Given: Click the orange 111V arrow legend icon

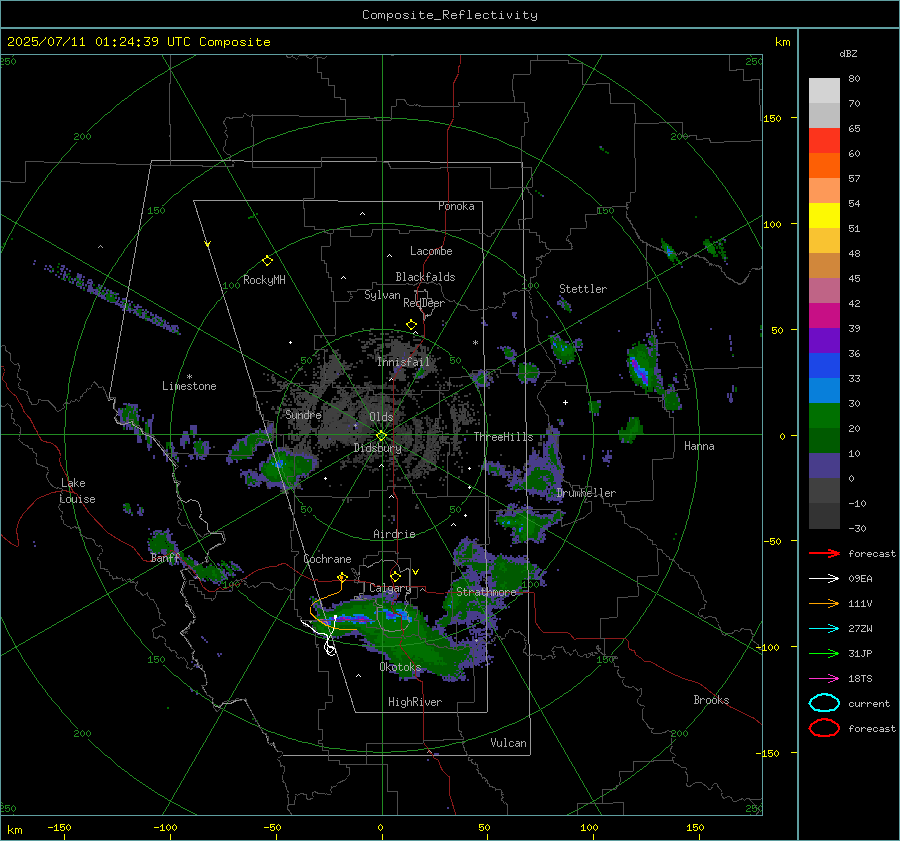Looking at the screenshot, I should 824,603.
